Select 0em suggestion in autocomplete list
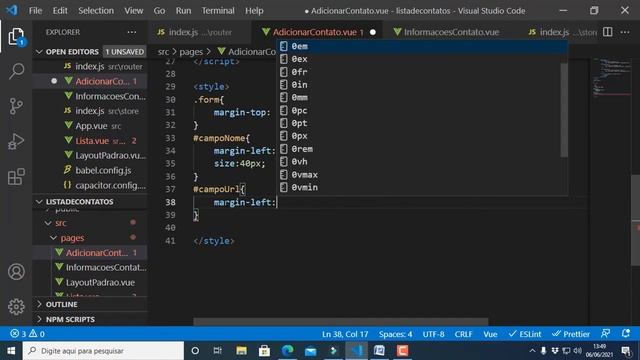The image size is (640, 360). pos(421,46)
